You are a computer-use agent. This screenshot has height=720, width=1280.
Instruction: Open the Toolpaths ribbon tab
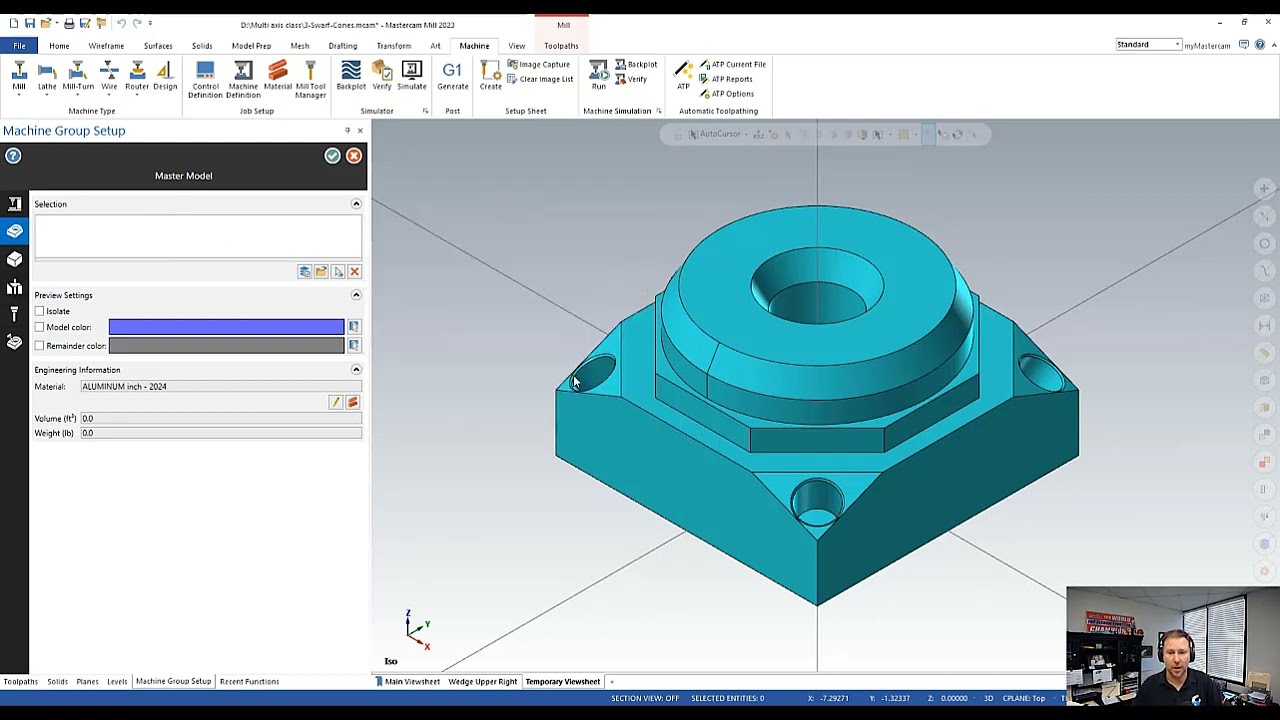(561, 46)
